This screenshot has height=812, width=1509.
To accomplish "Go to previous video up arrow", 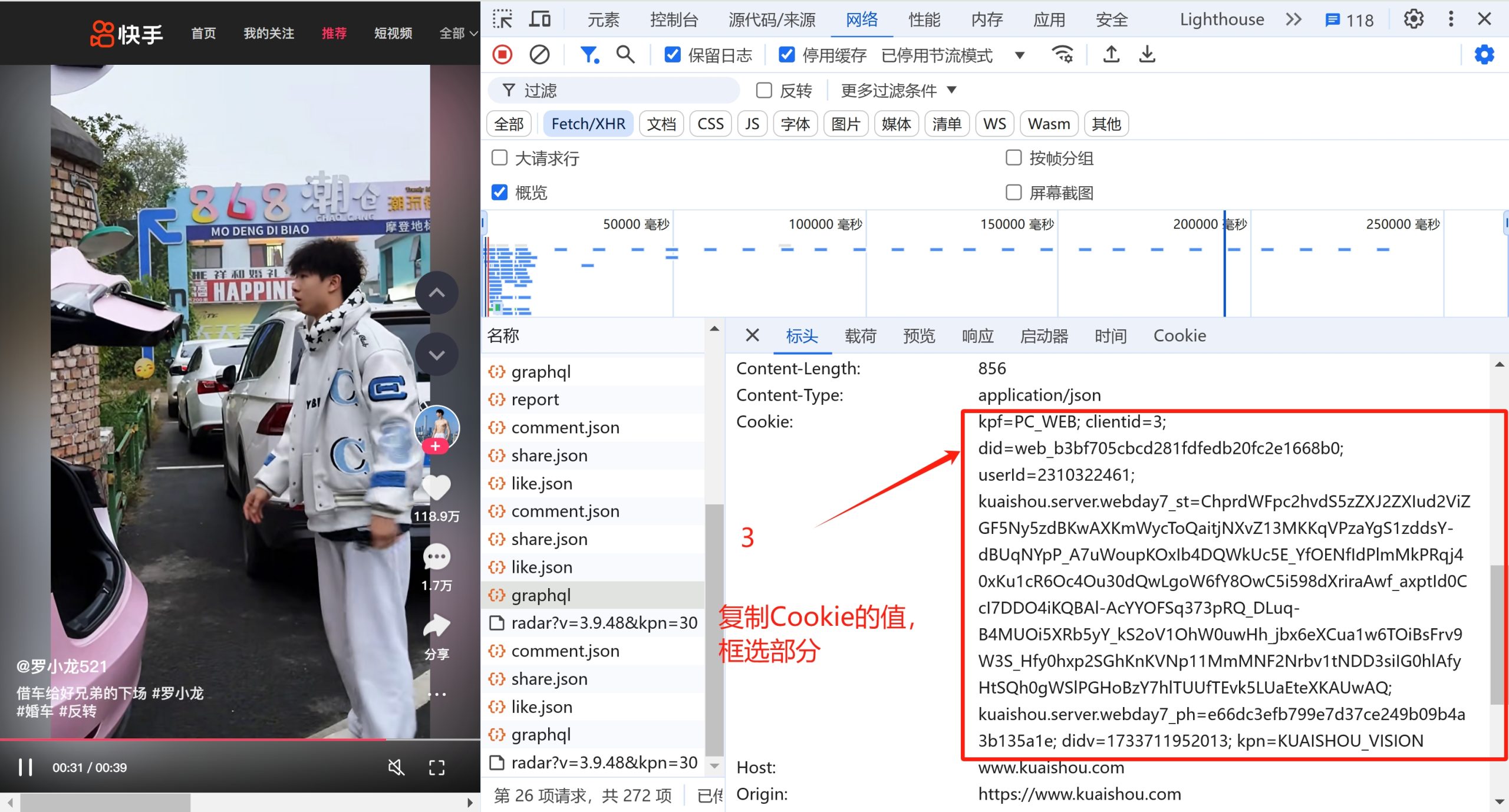I will pos(436,293).
